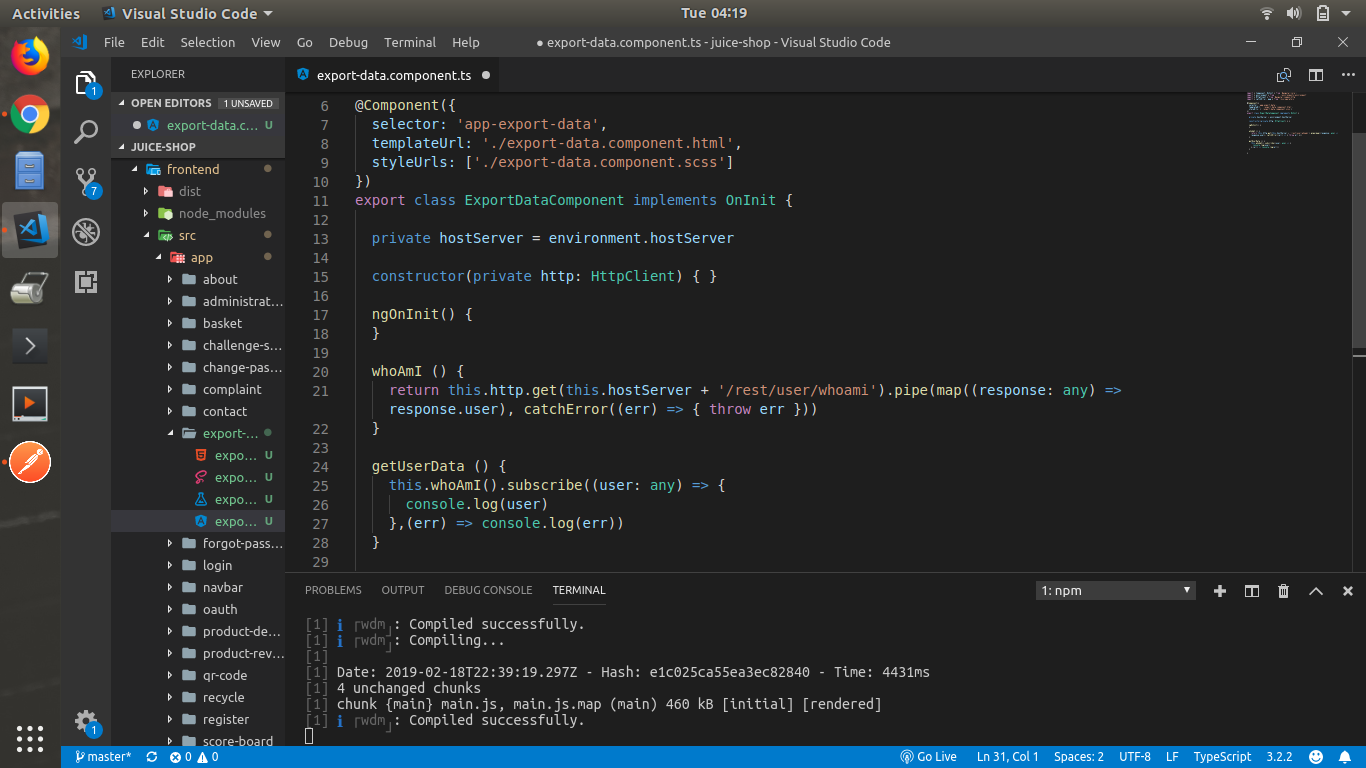The height and width of the screenshot is (768, 1366).
Task: Open the Edit menu
Action: pyautogui.click(x=152, y=42)
